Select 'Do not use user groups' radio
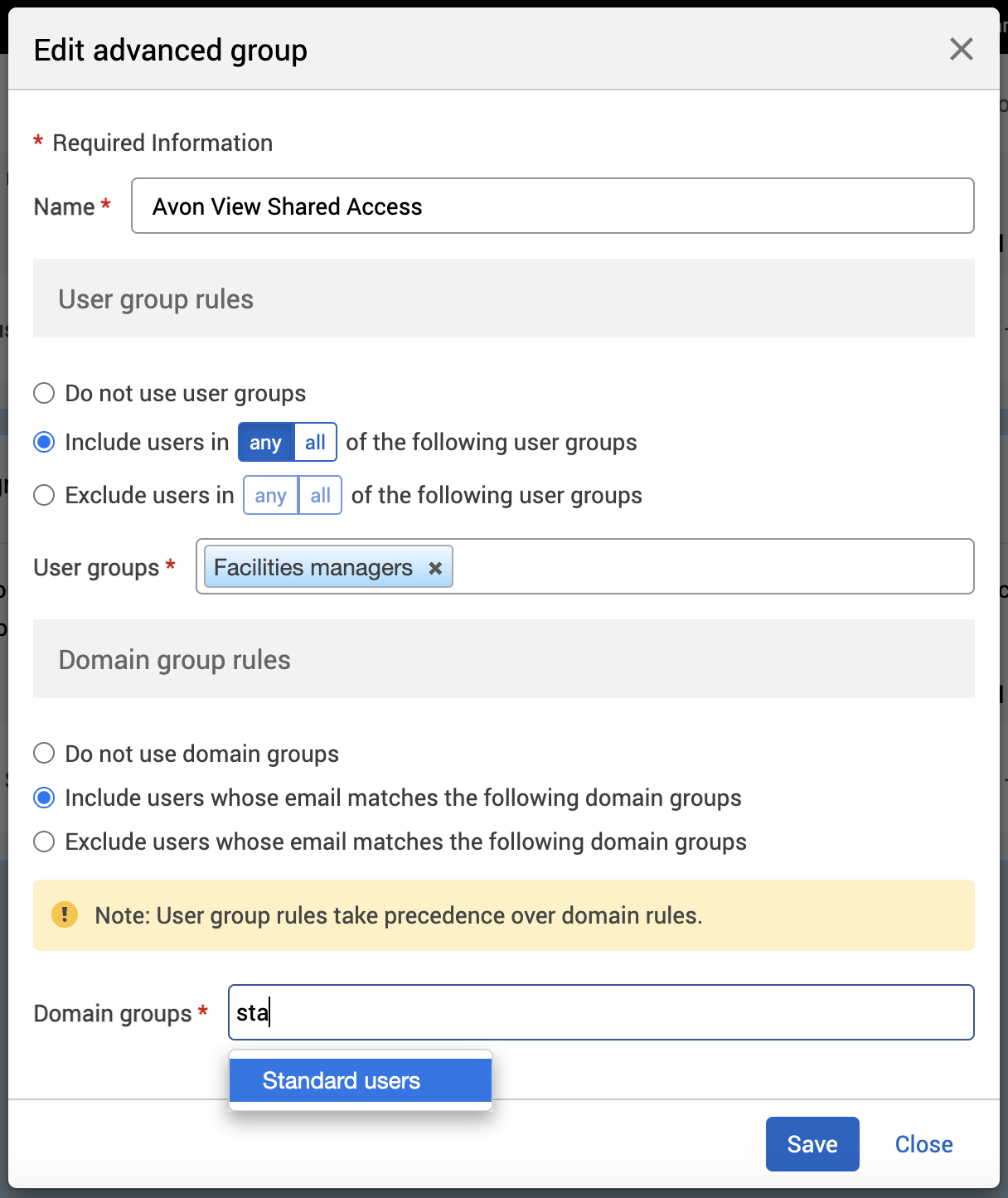1008x1198 pixels. point(44,393)
